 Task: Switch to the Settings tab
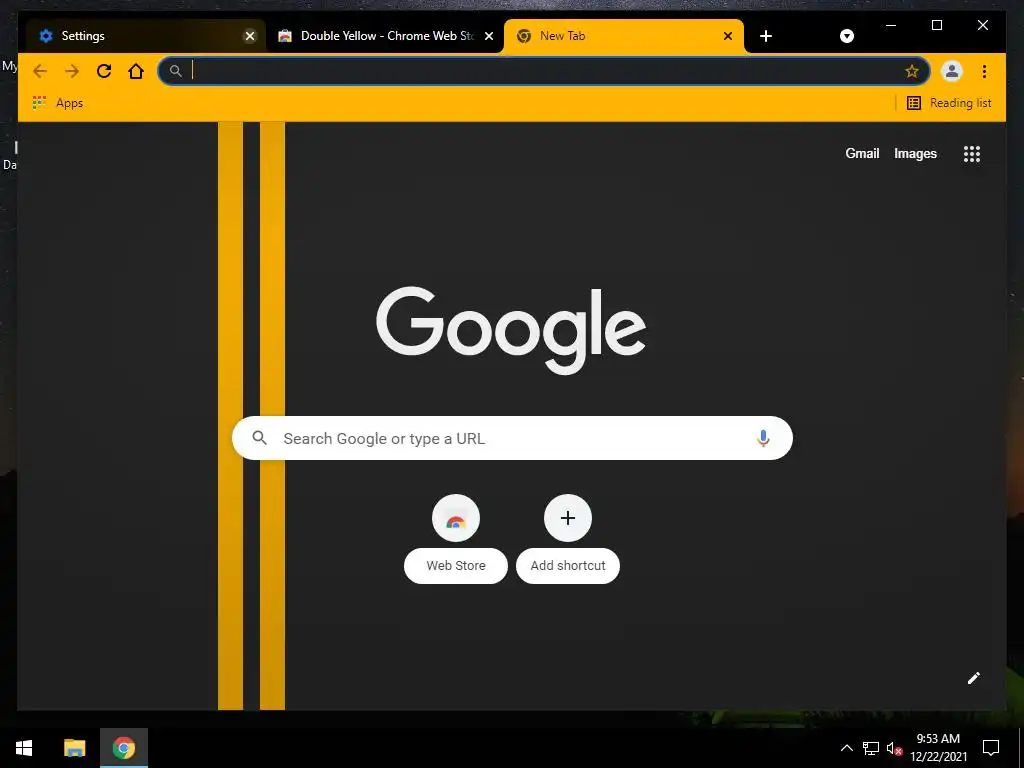pyautogui.click(x=146, y=36)
